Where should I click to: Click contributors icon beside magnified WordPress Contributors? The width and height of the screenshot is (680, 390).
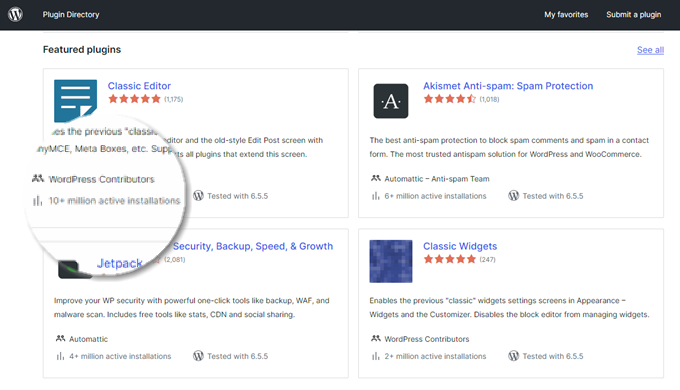click(x=38, y=178)
